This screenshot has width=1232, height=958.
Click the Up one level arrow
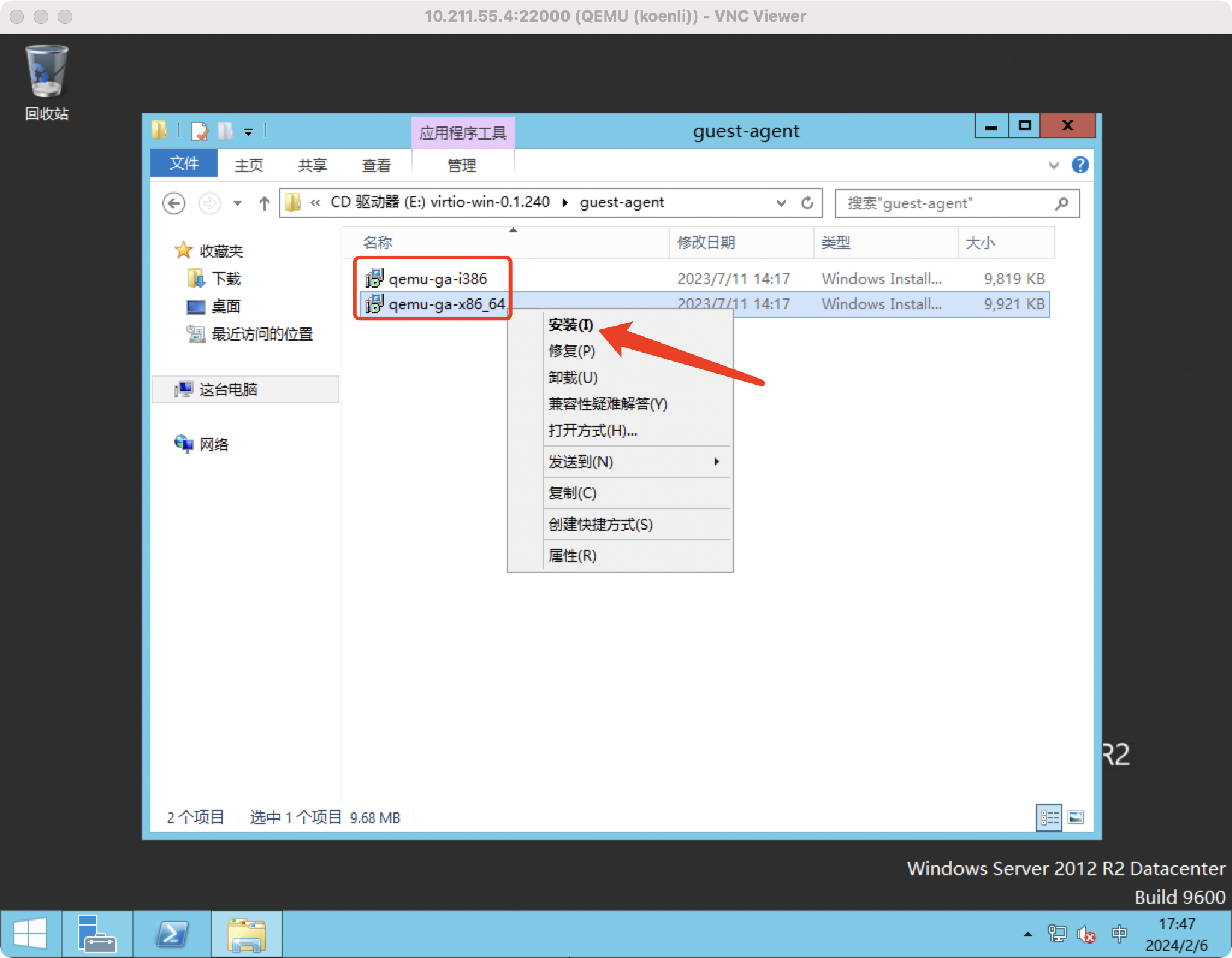[x=264, y=203]
